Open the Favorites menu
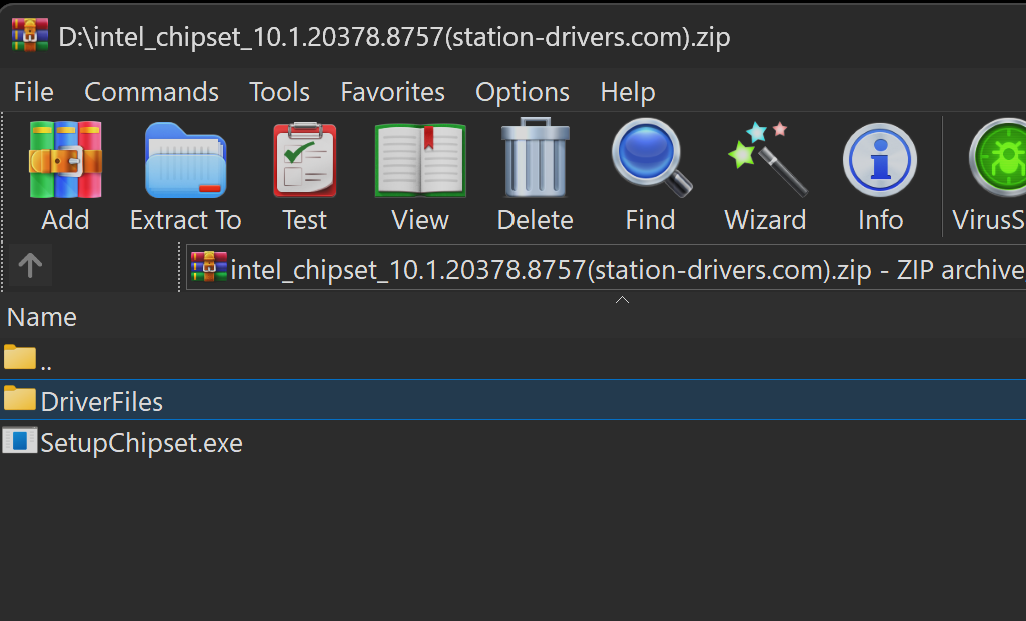The image size is (1026, 621). pyautogui.click(x=392, y=92)
